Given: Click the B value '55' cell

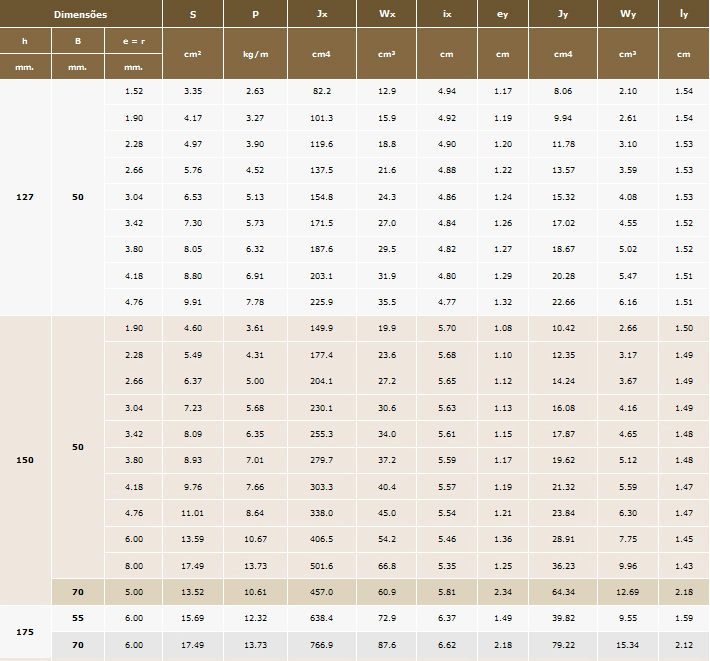Looking at the screenshot, I should pyautogui.click(x=78, y=618).
